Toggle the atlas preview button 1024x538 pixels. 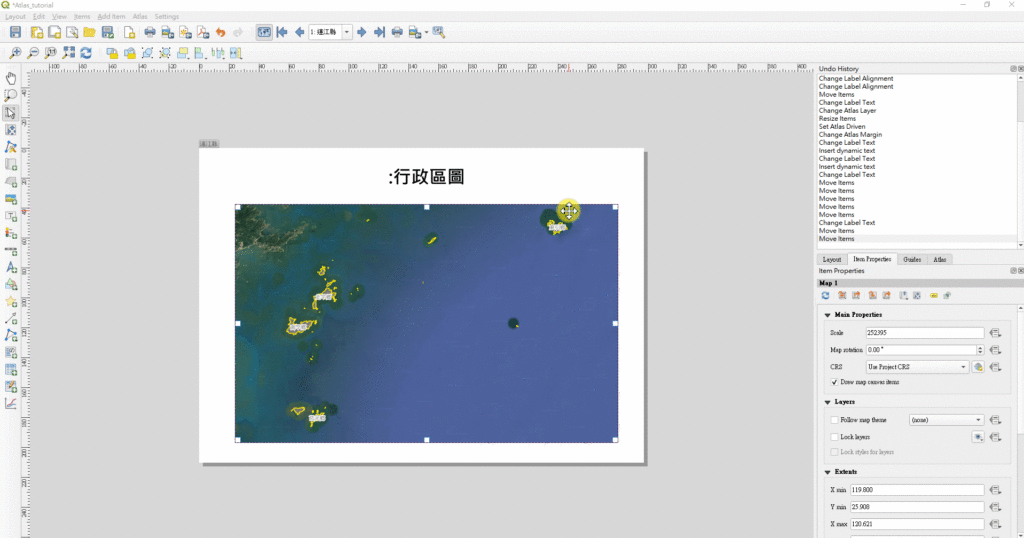pos(264,32)
